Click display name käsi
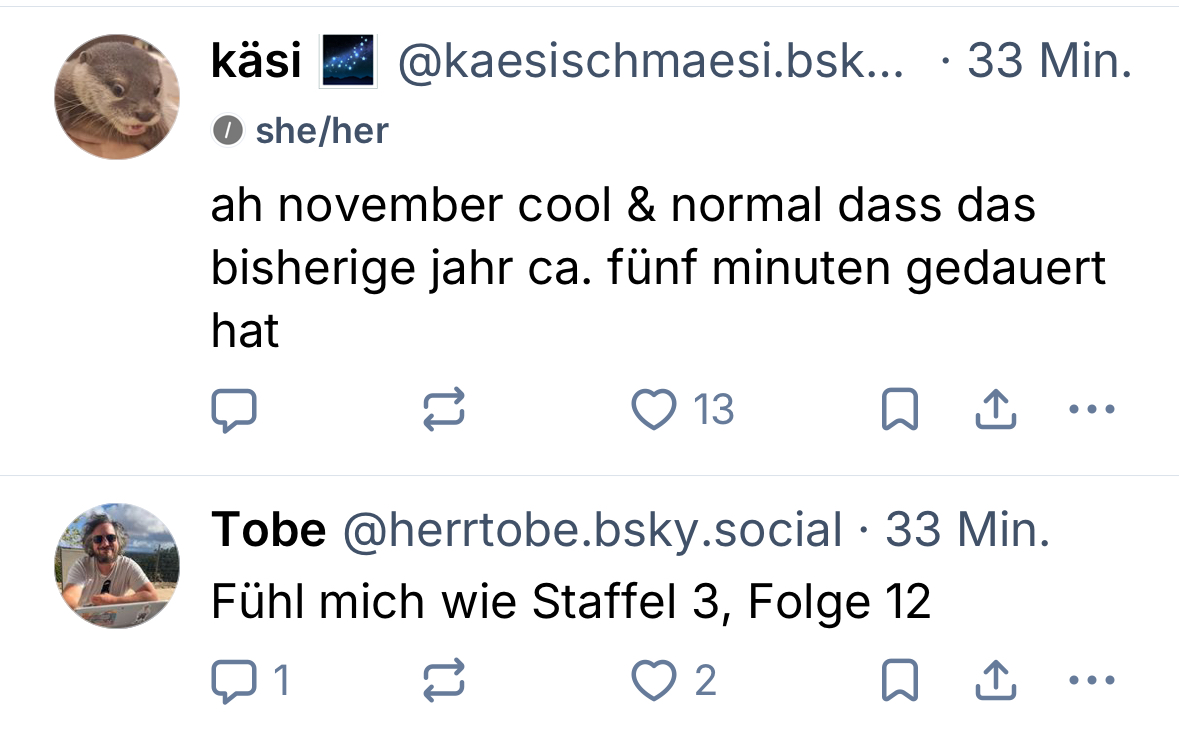This screenshot has height=746, width=1179. pos(256,64)
